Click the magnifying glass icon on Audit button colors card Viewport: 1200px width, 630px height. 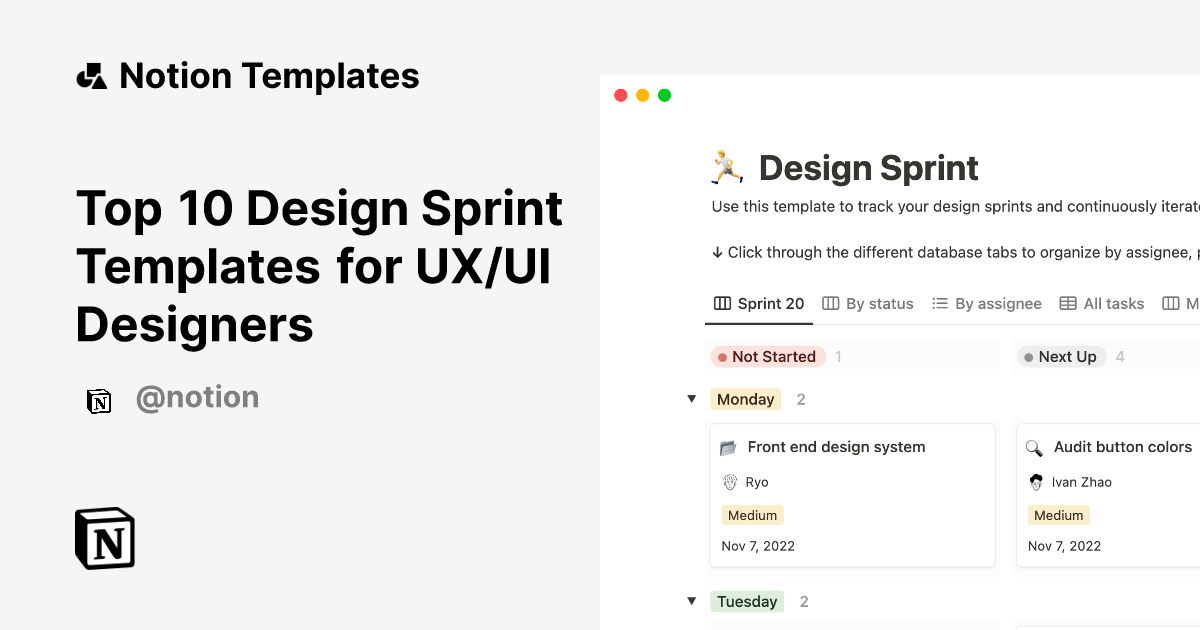1036,447
